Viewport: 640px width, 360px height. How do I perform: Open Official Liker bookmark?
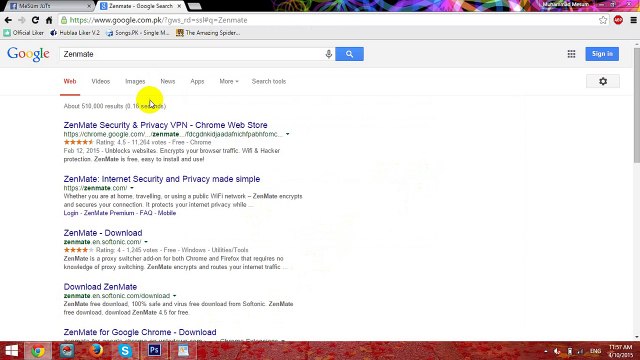click(24, 33)
